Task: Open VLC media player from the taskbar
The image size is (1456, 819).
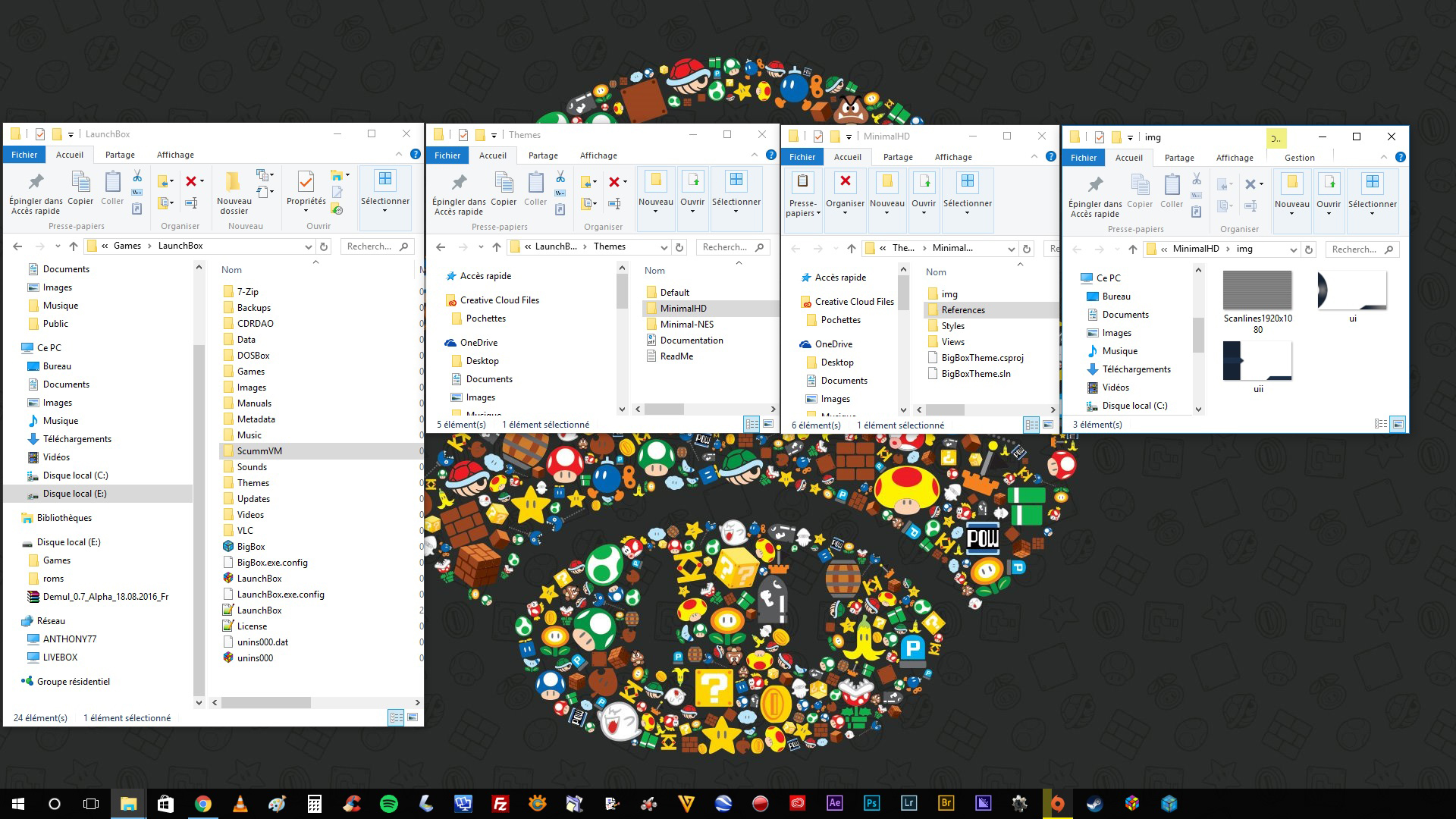Action: [240, 804]
